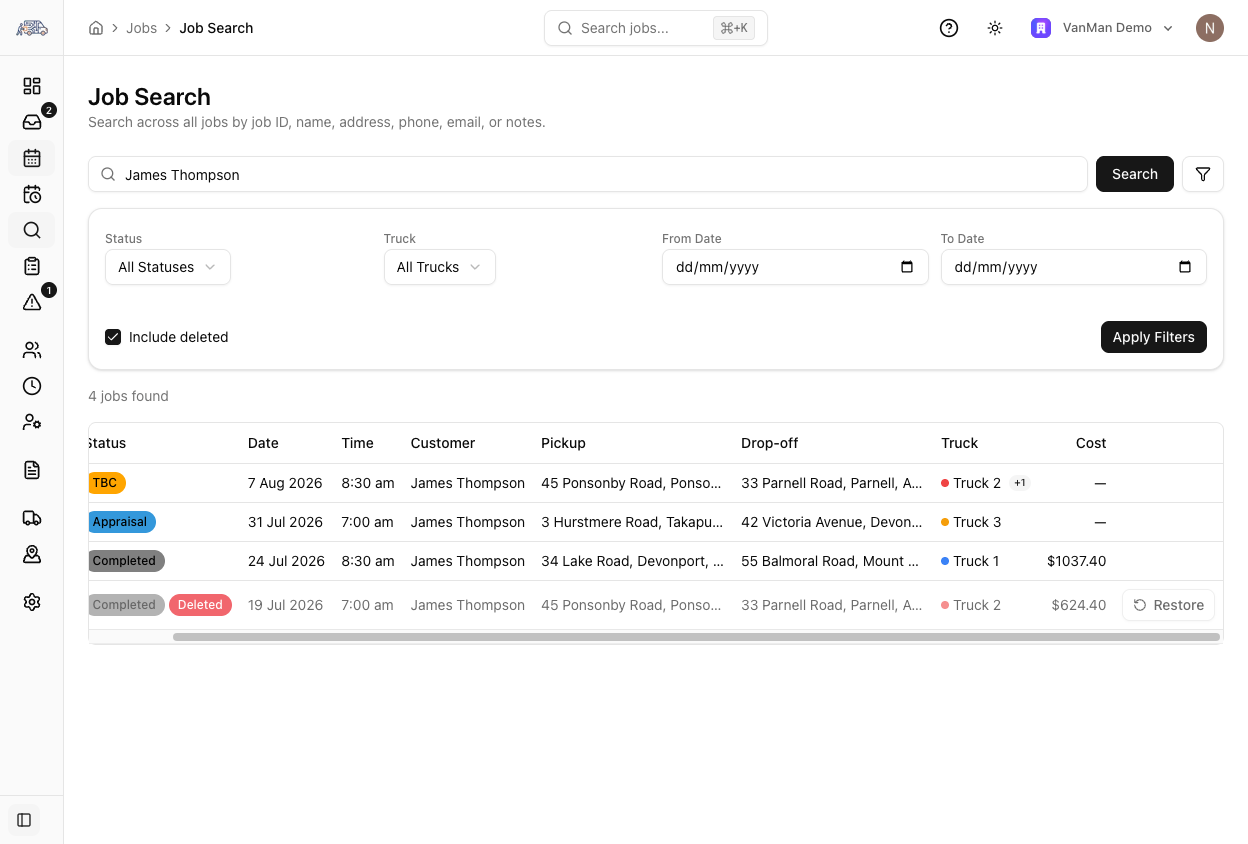Click the 31 Jul 2026 date cell
The height and width of the screenshot is (844, 1248).
point(285,522)
